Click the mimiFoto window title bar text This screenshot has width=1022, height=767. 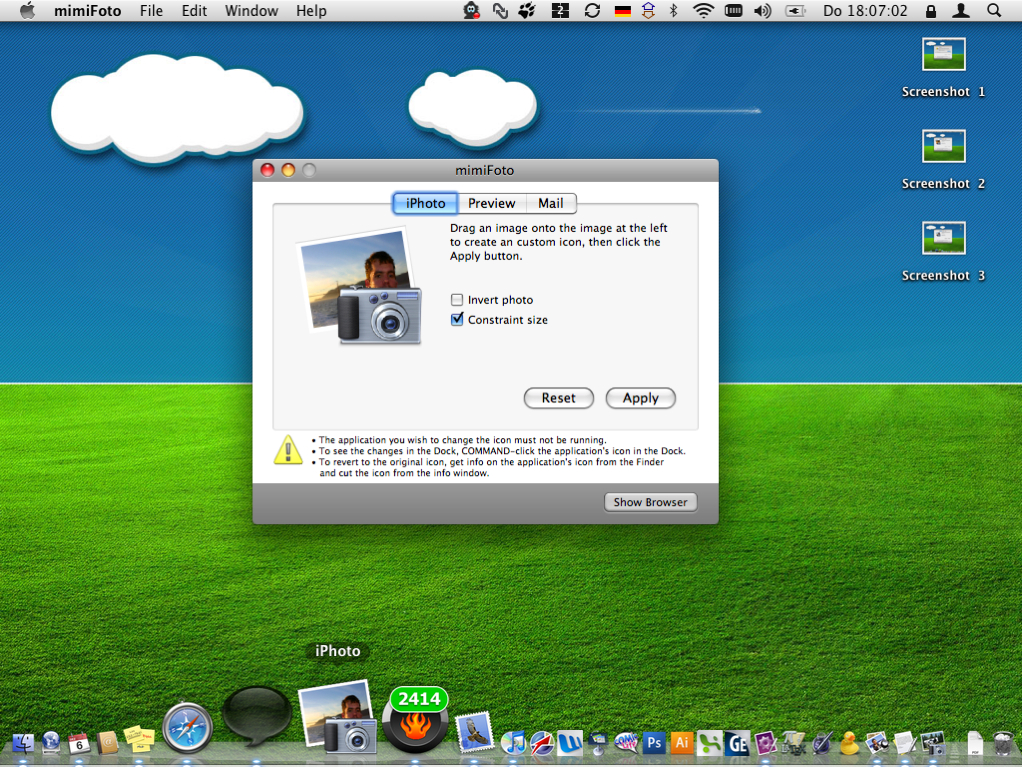pos(484,170)
